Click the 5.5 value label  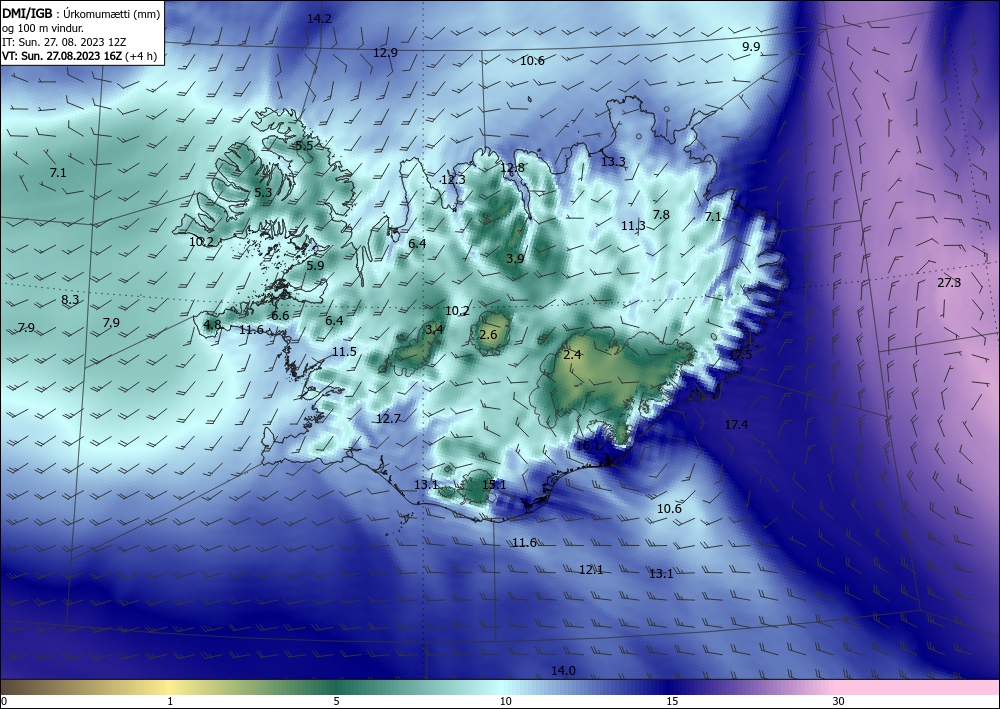(304, 146)
